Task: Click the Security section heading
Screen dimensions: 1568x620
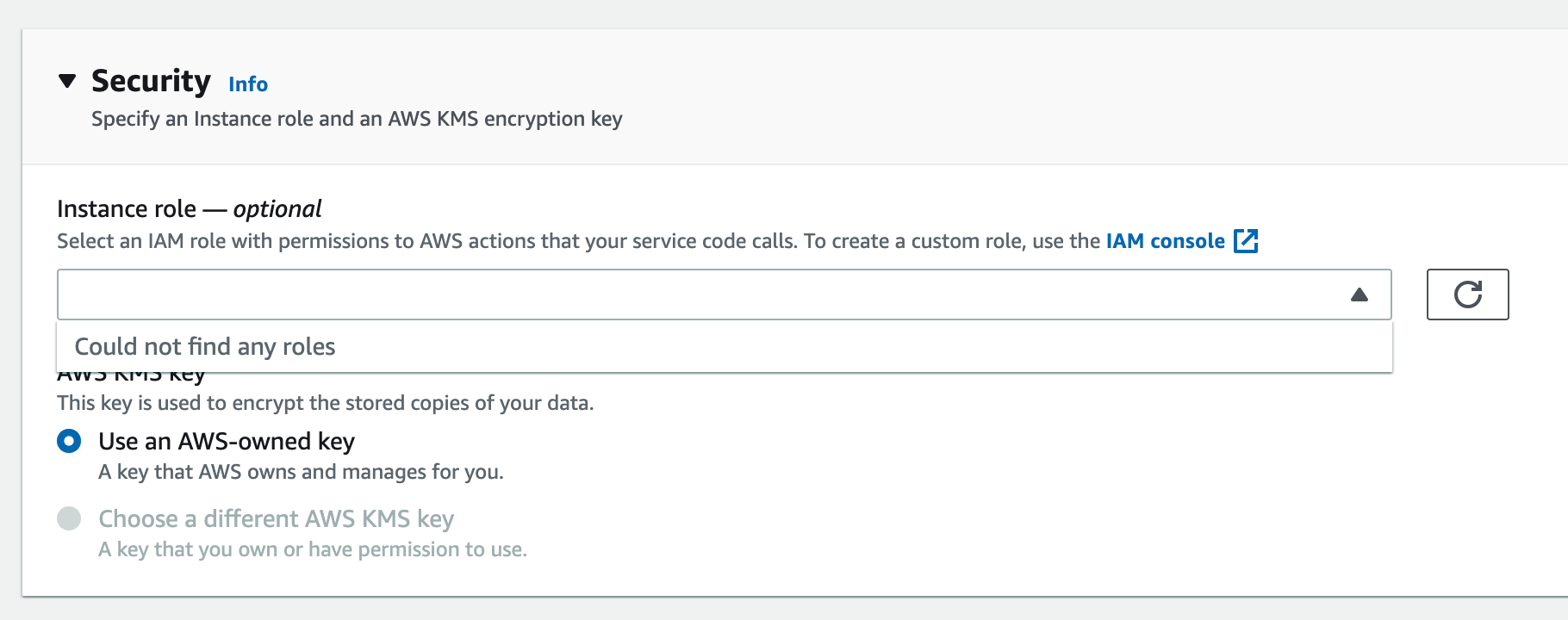Action: click(151, 81)
